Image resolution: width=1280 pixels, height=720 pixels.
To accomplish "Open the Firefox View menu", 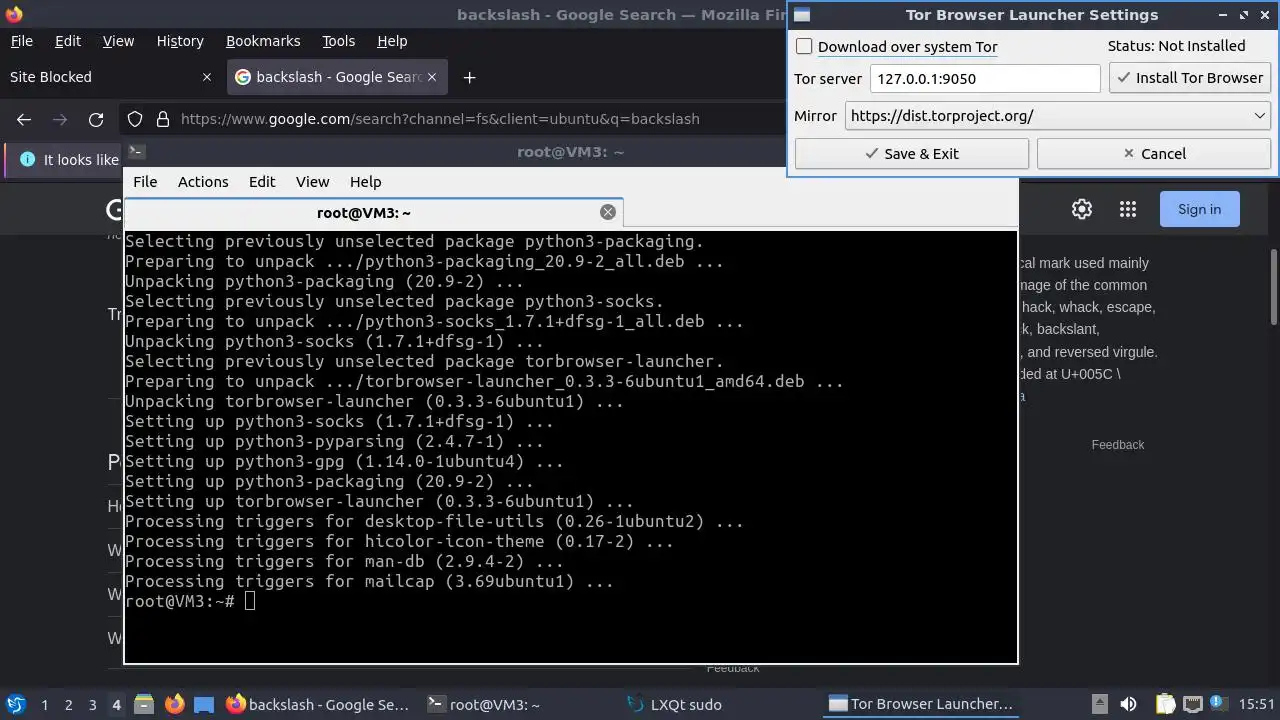I will [x=118, y=41].
